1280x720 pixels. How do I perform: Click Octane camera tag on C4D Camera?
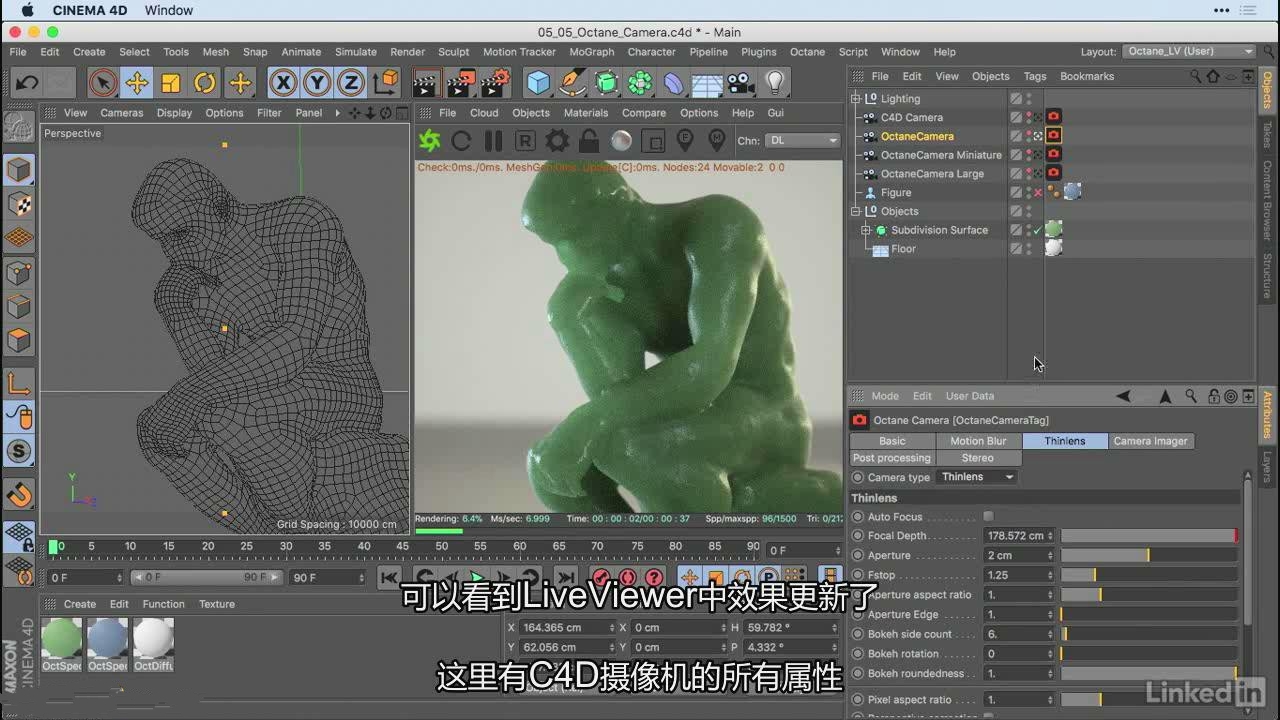click(x=1053, y=117)
